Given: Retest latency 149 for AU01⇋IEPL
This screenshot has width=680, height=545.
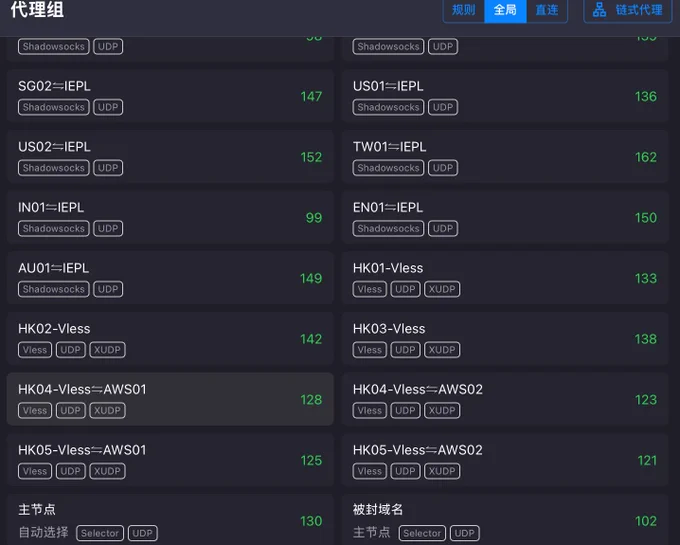Looking at the screenshot, I should [x=311, y=278].
